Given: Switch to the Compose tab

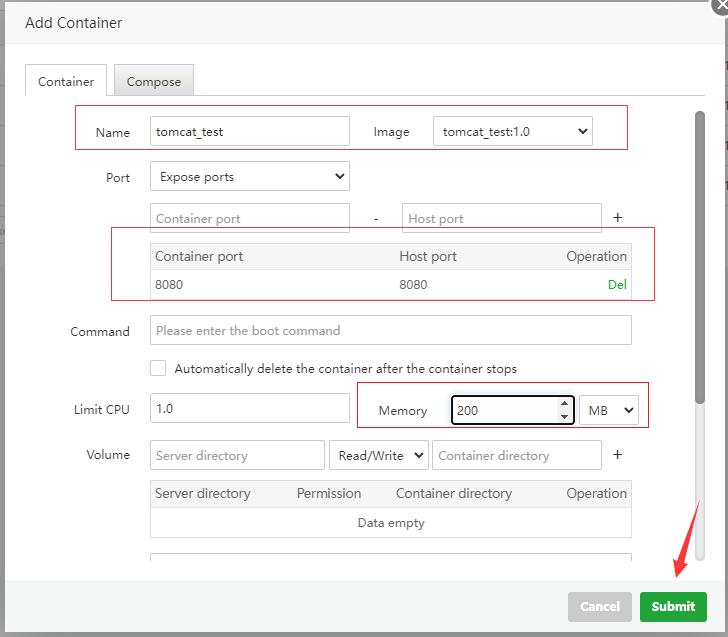Looking at the screenshot, I should point(154,81).
